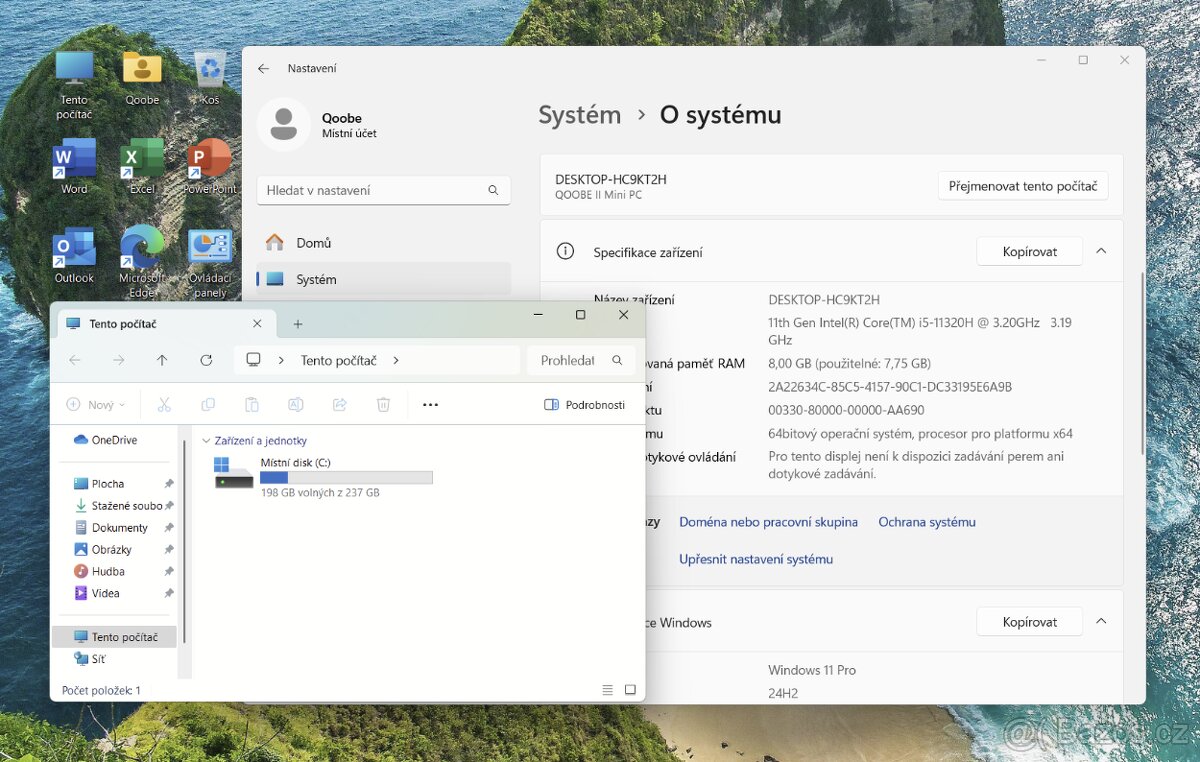Open the Nový dropdown in File Explorer
1200x762 pixels.
pyautogui.click(x=96, y=405)
